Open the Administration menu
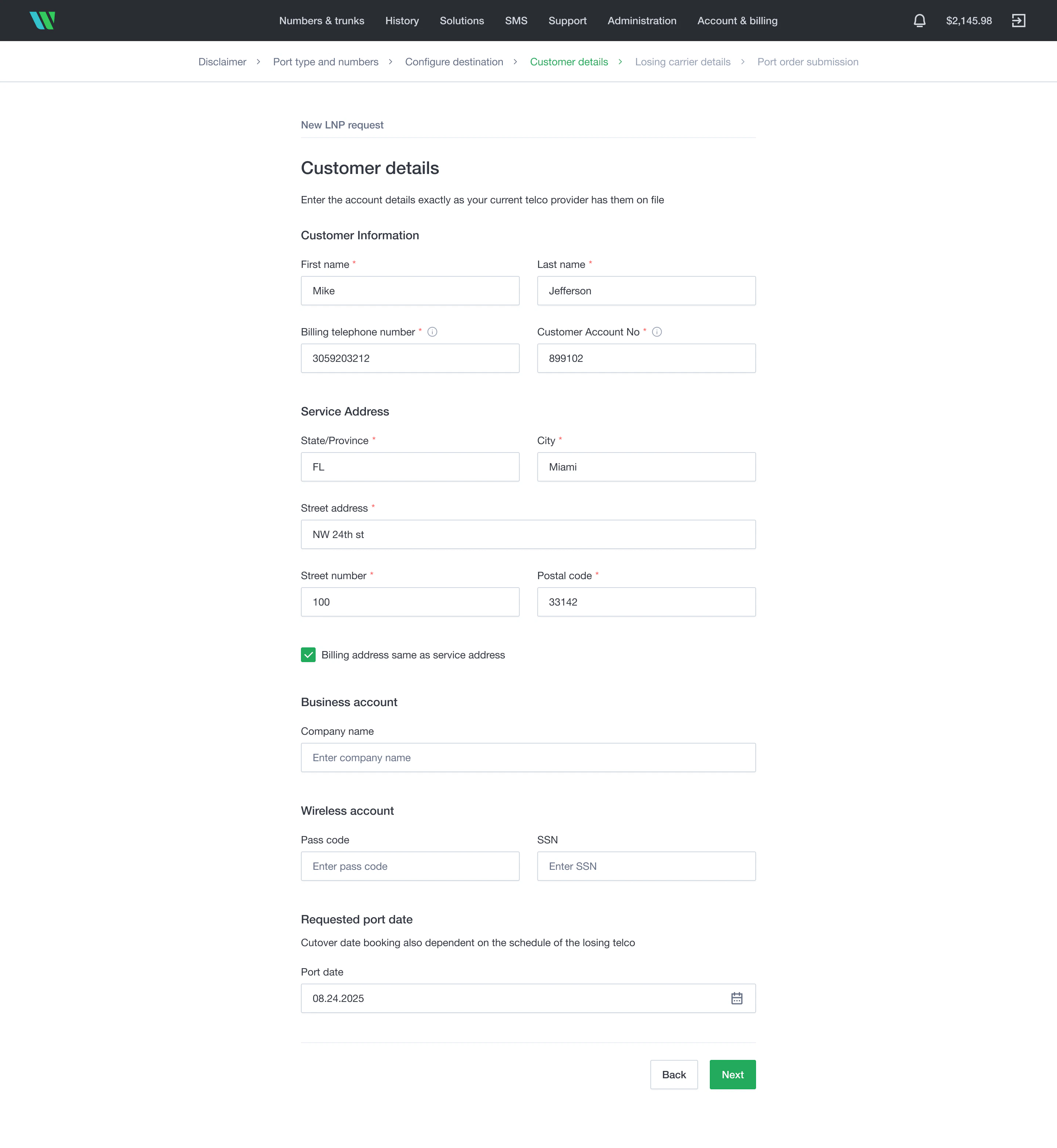The width and height of the screenshot is (1057, 1148). tap(642, 21)
